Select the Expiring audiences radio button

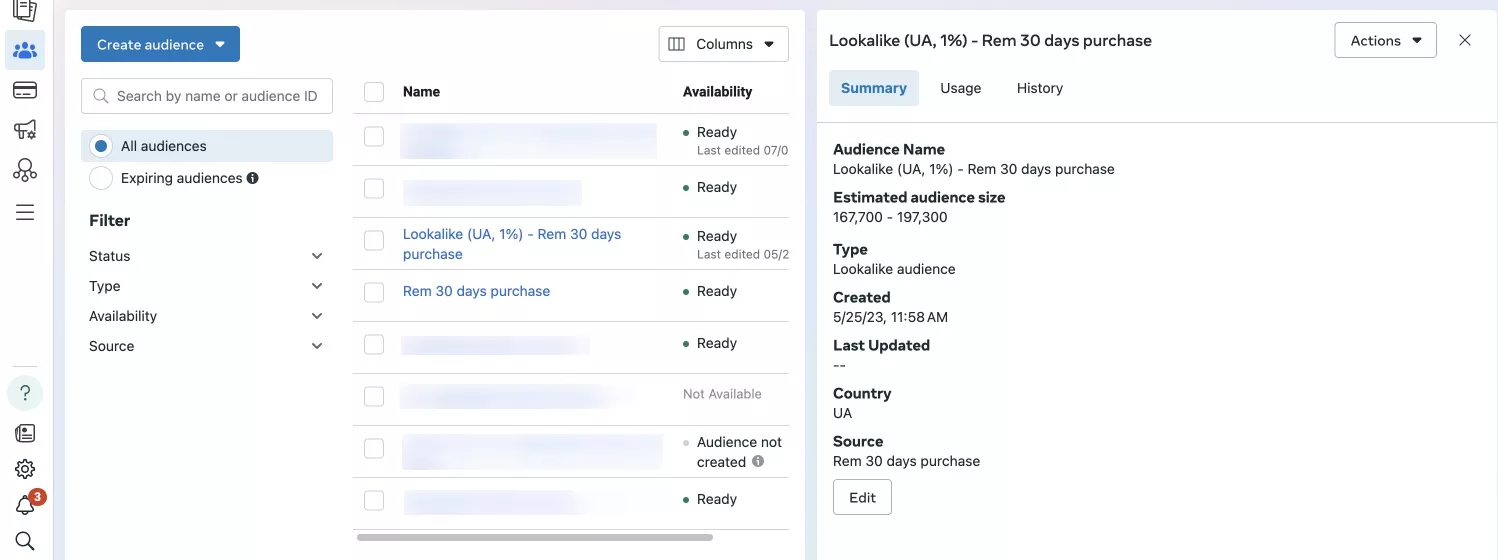point(101,178)
